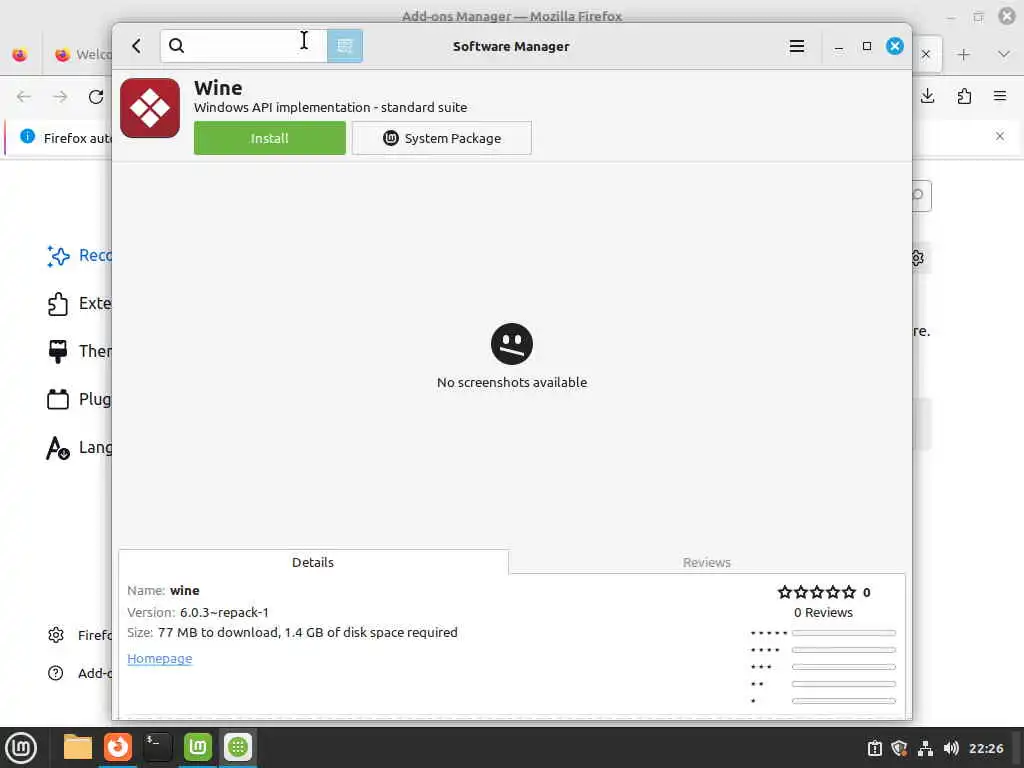1024x768 pixels.
Task: Click Firefox forward arrow button
Action: pyautogui.click(x=60, y=97)
